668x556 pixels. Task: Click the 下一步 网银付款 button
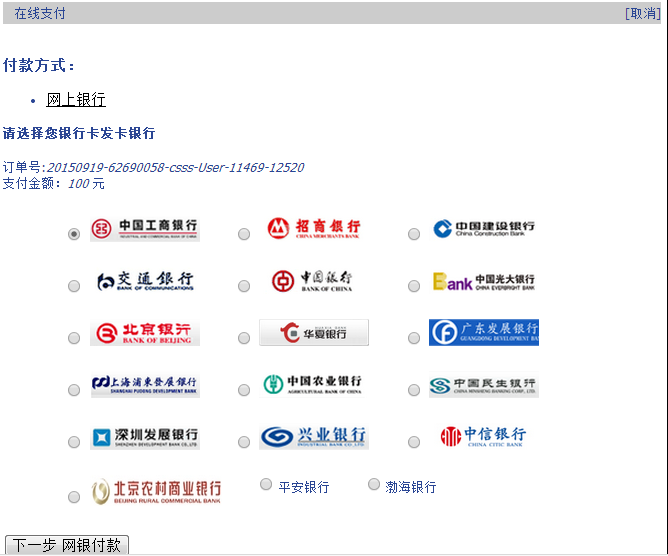click(67, 545)
